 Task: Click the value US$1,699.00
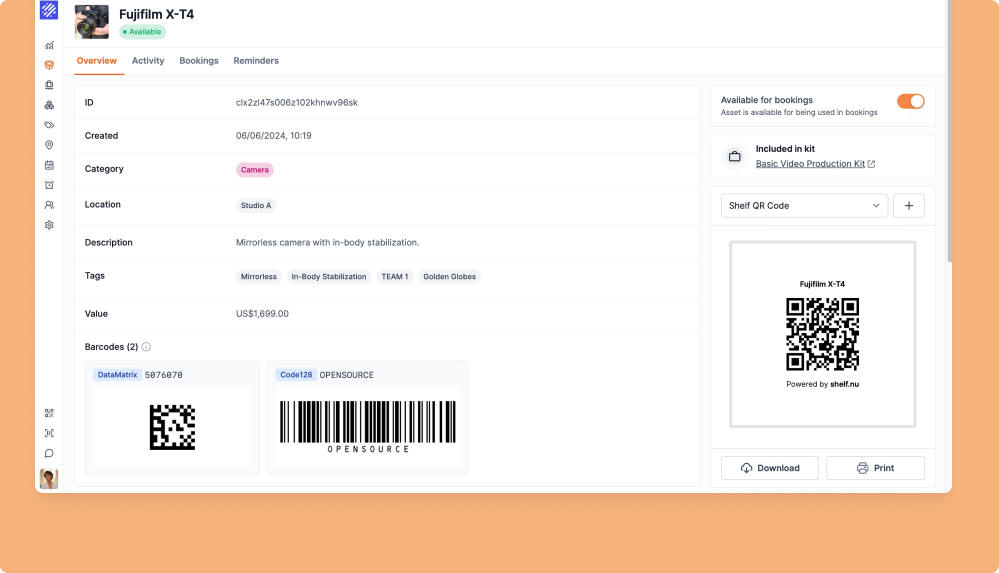(x=262, y=314)
